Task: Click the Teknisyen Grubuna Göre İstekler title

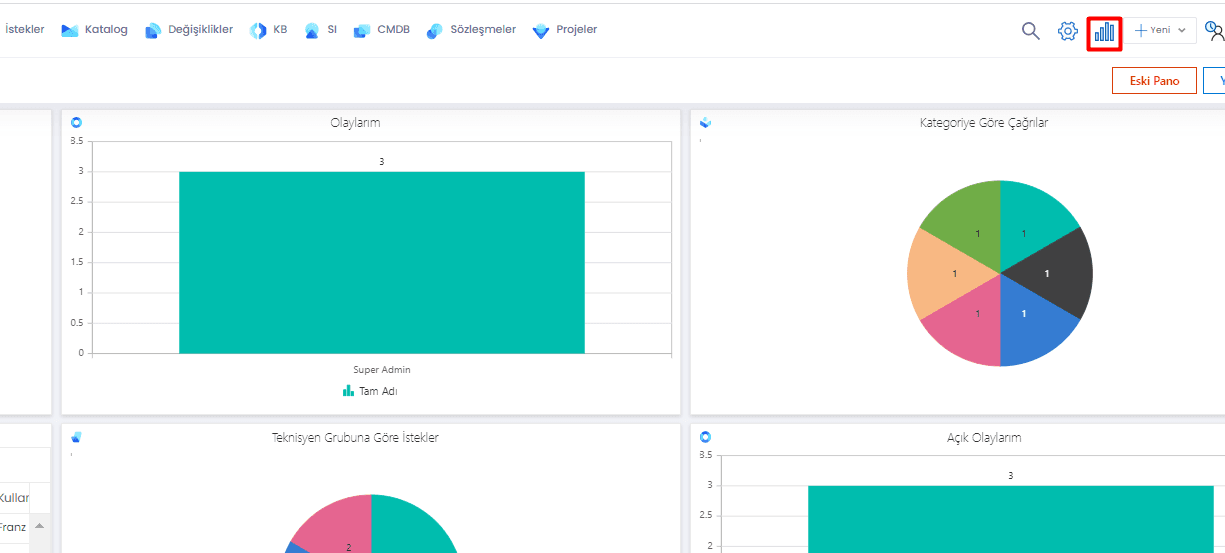Action: (355, 437)
